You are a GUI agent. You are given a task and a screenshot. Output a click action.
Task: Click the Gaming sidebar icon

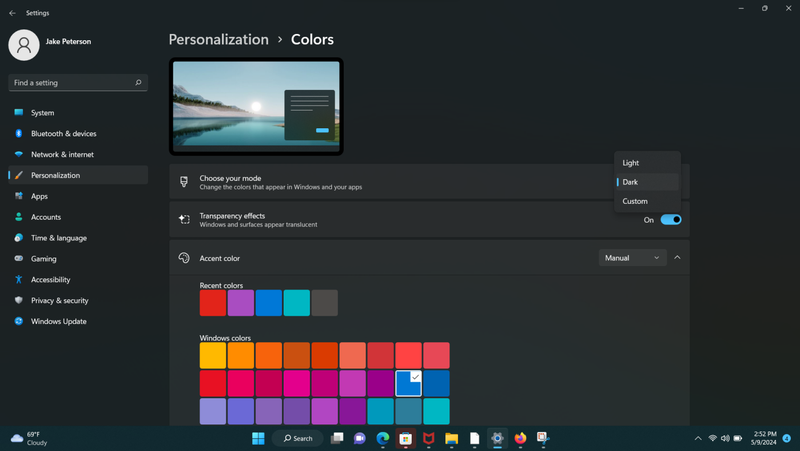pos(18,259)
